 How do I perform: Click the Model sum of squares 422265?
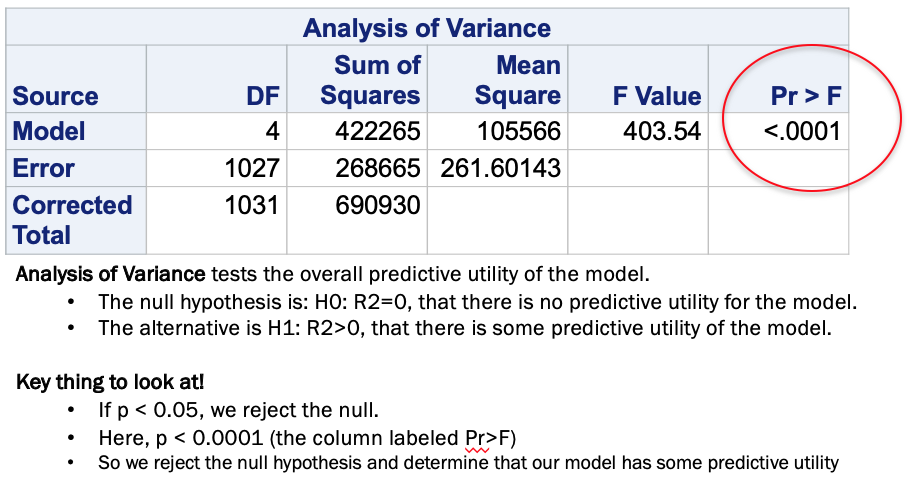click(x=377, y=131)
